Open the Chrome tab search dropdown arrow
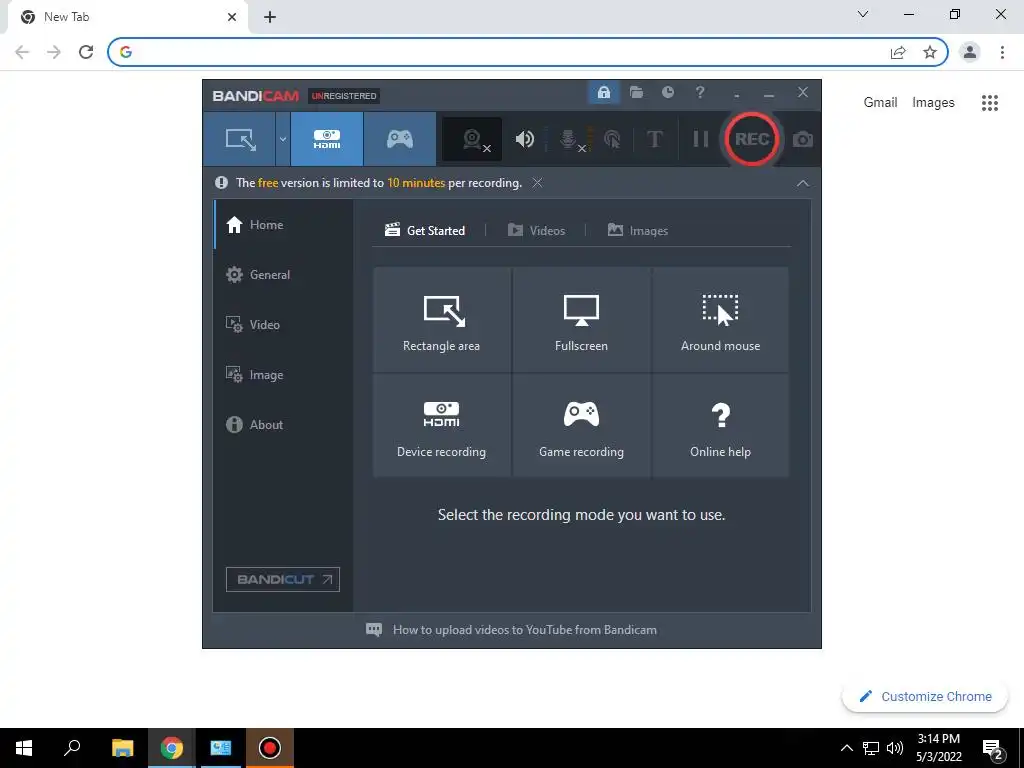This screenshot has height=768, width=1024. pyautogui.click(x=863, y=14)
